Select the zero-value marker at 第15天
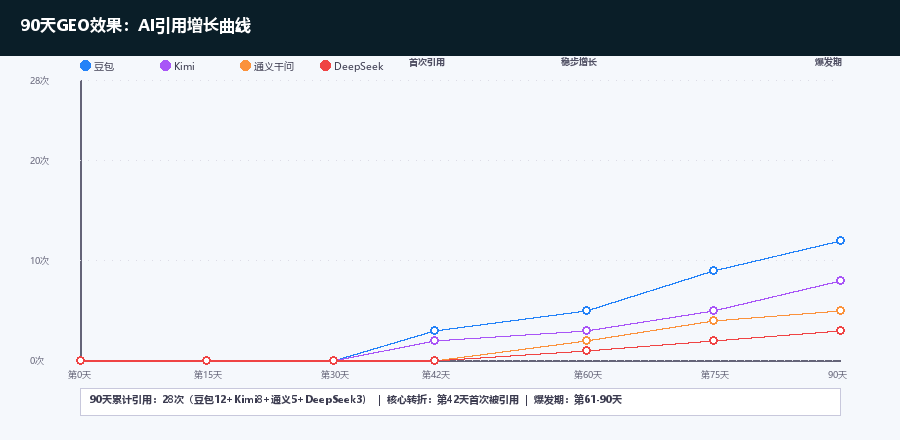The height and width of the screenshot is (440, 900). click(x=206, y=361)
